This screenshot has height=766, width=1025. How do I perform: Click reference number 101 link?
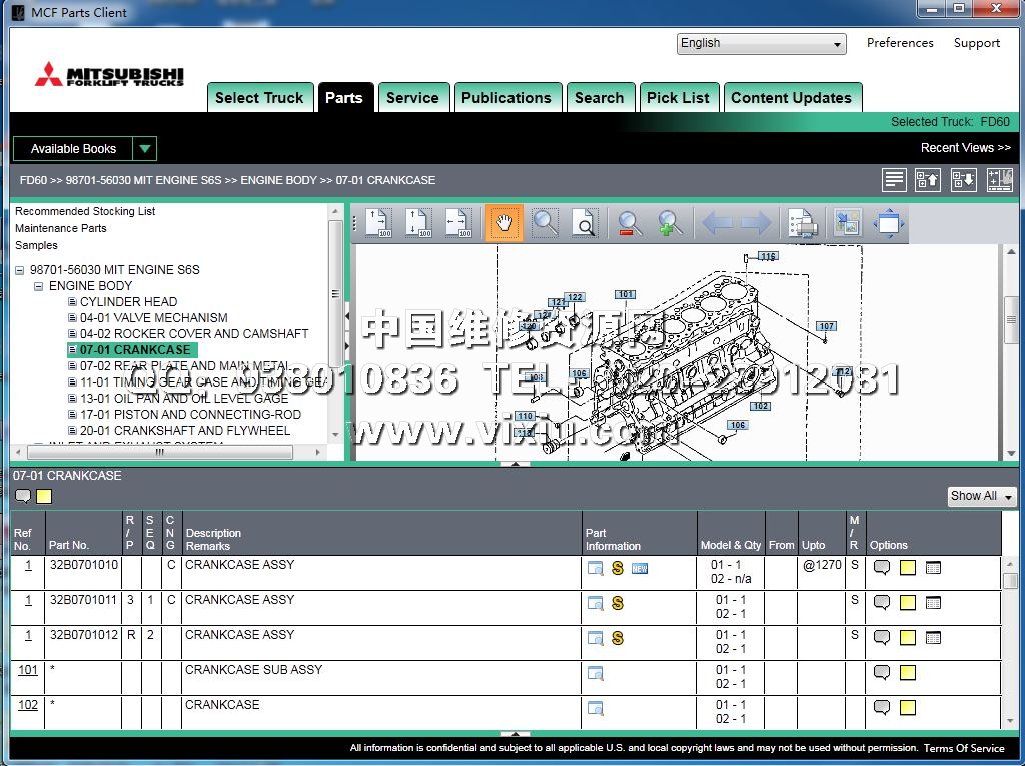click(x=28, y=670)
